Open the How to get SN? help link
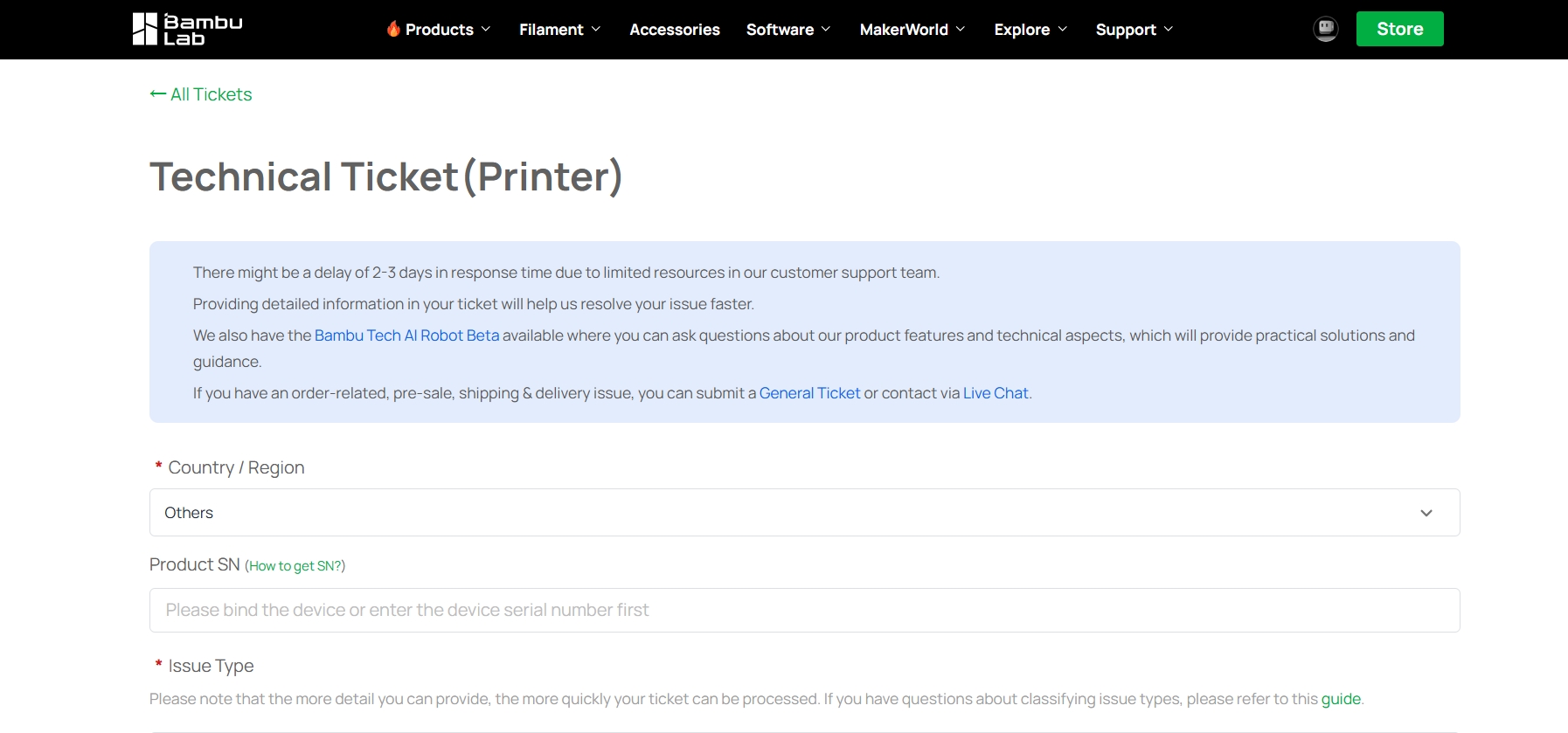This screenshot has height=733, width=1568. click(295, 566)
